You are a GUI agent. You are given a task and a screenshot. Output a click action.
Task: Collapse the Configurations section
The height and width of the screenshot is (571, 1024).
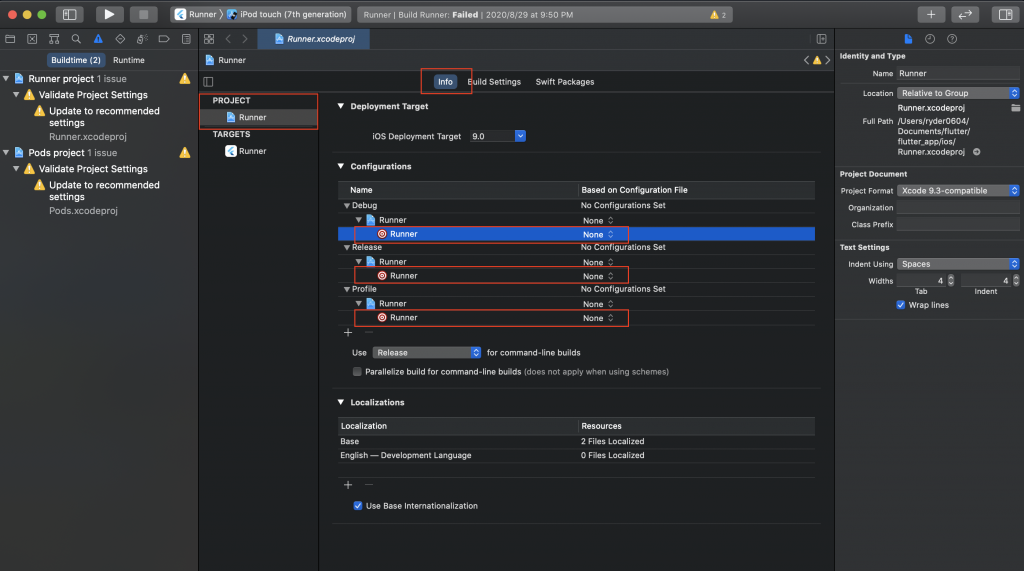[x=341, y=166]
